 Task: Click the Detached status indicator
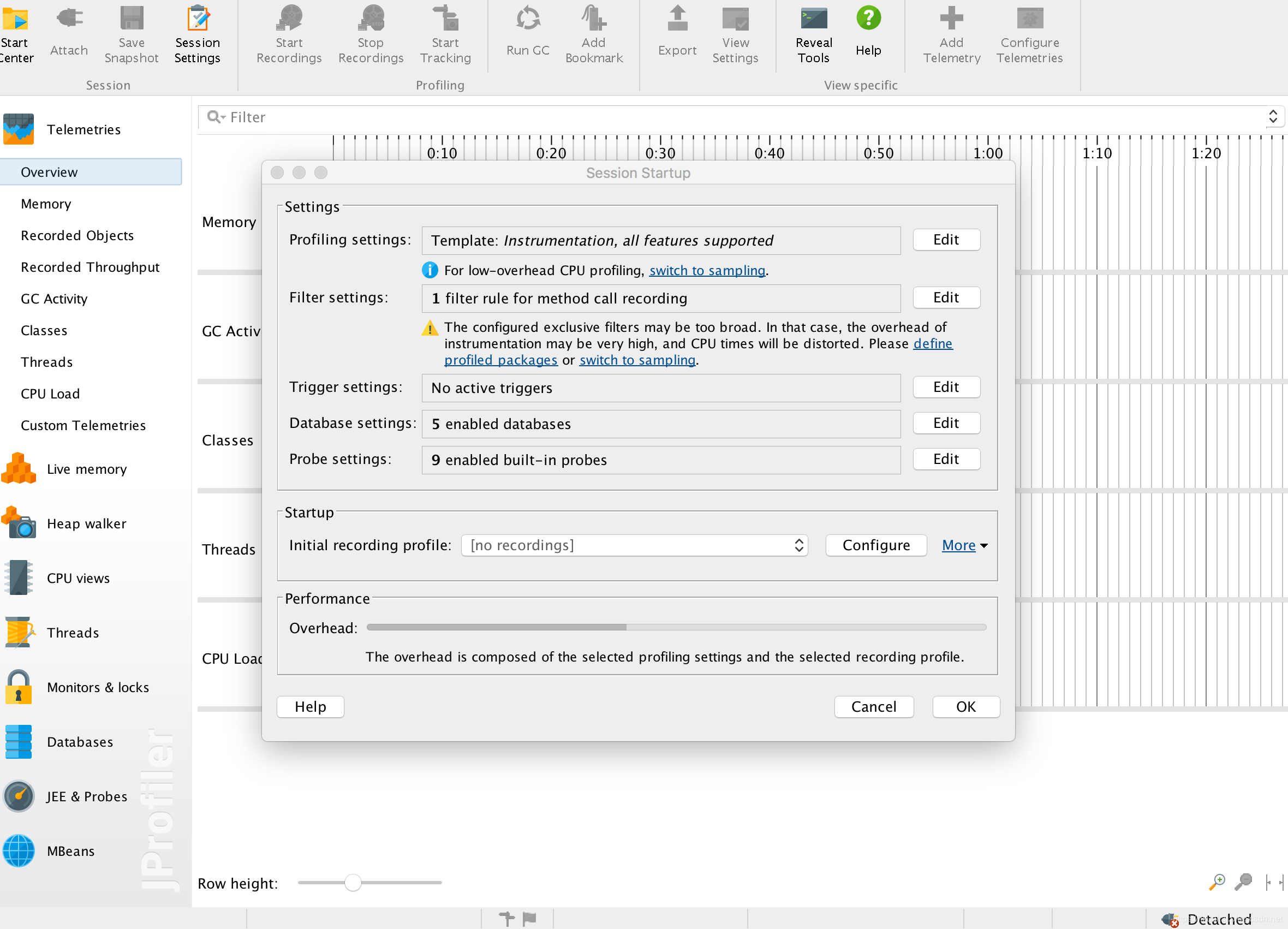click(1207, 919)
